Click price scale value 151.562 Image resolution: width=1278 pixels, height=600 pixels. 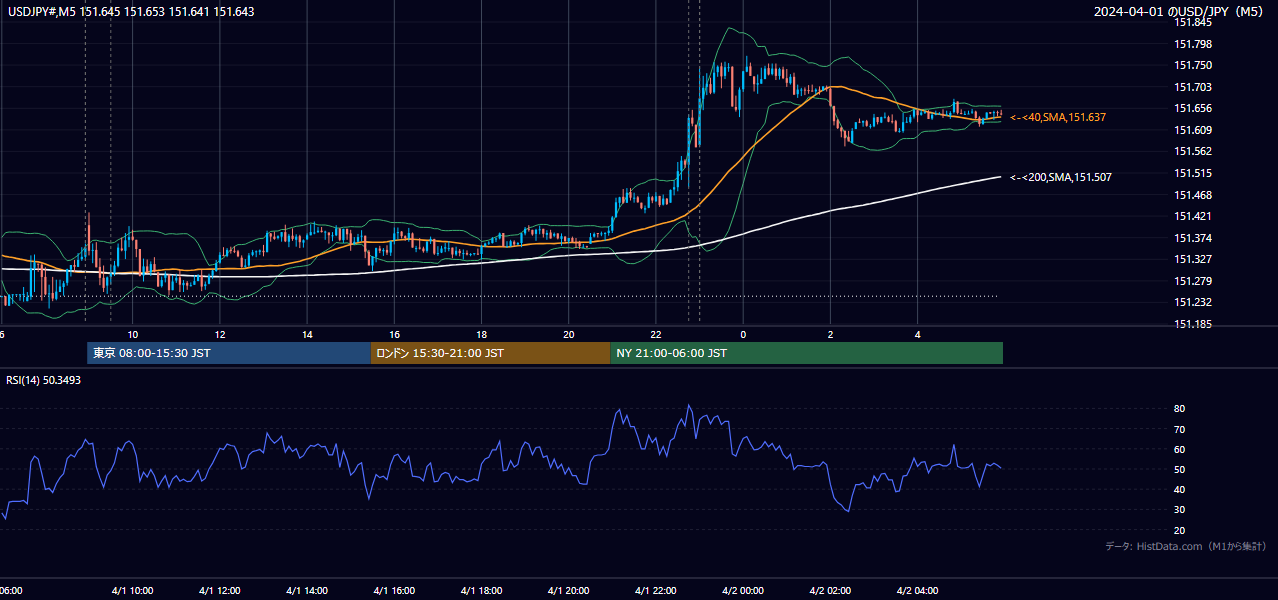1192,151
